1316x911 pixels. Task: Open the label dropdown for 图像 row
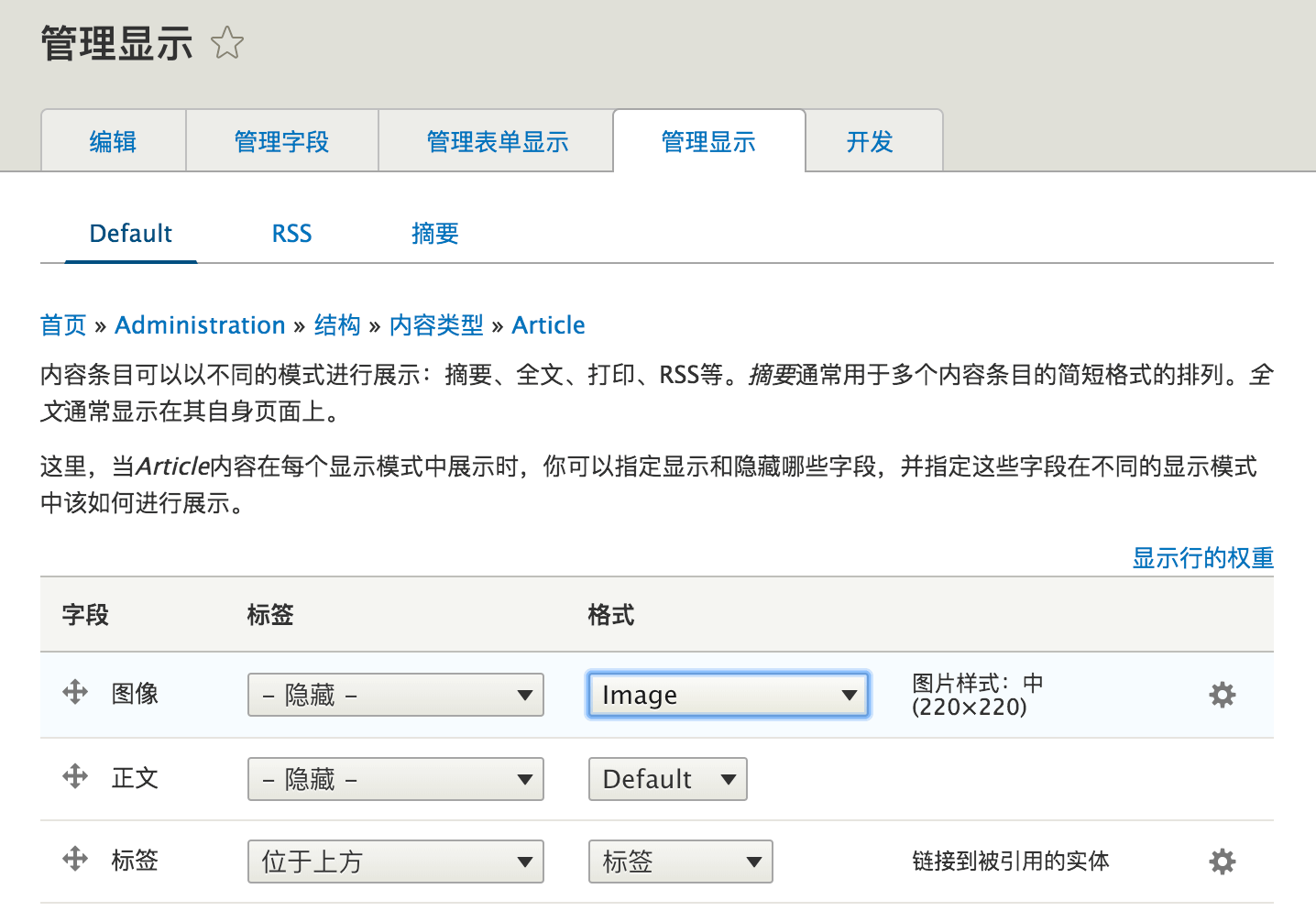pos(396,695)
